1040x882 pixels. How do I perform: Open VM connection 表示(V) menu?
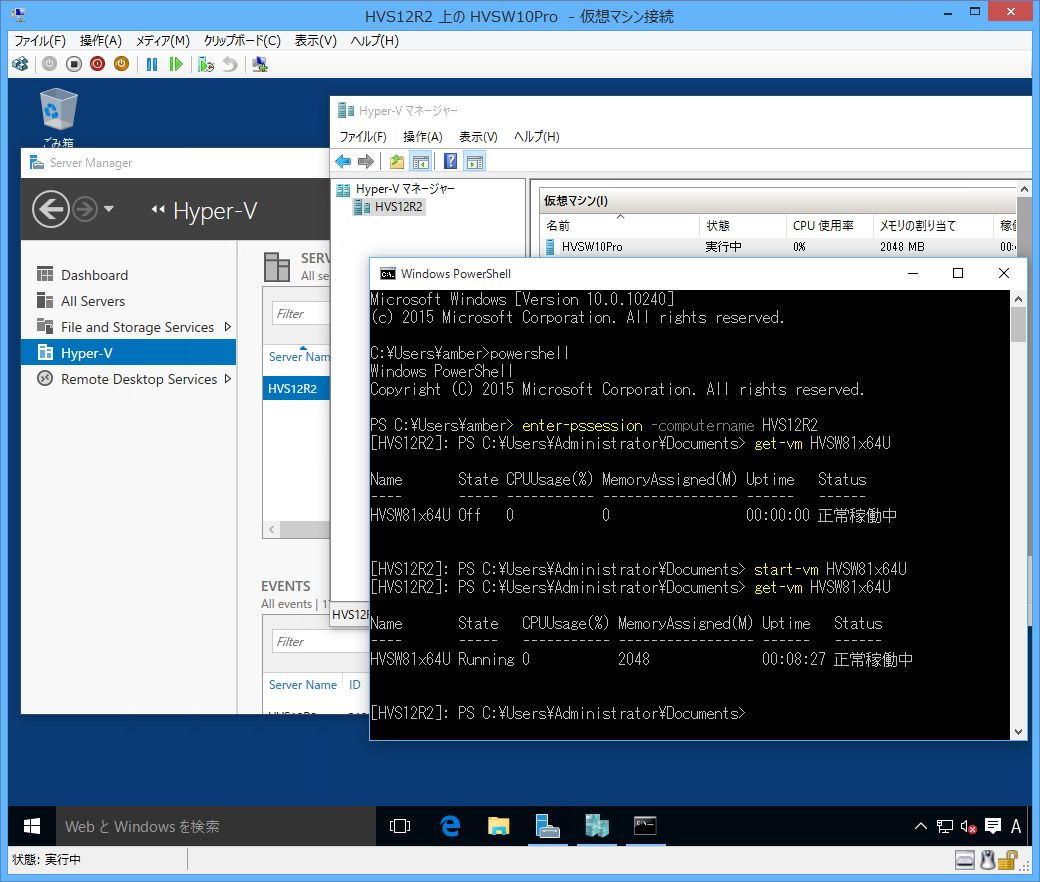click(316, 40)
